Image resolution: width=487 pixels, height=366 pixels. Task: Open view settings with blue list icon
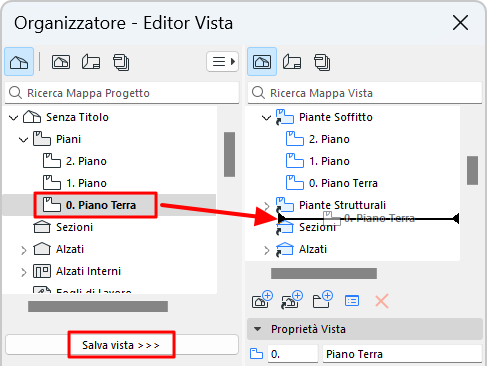point(352,301)
